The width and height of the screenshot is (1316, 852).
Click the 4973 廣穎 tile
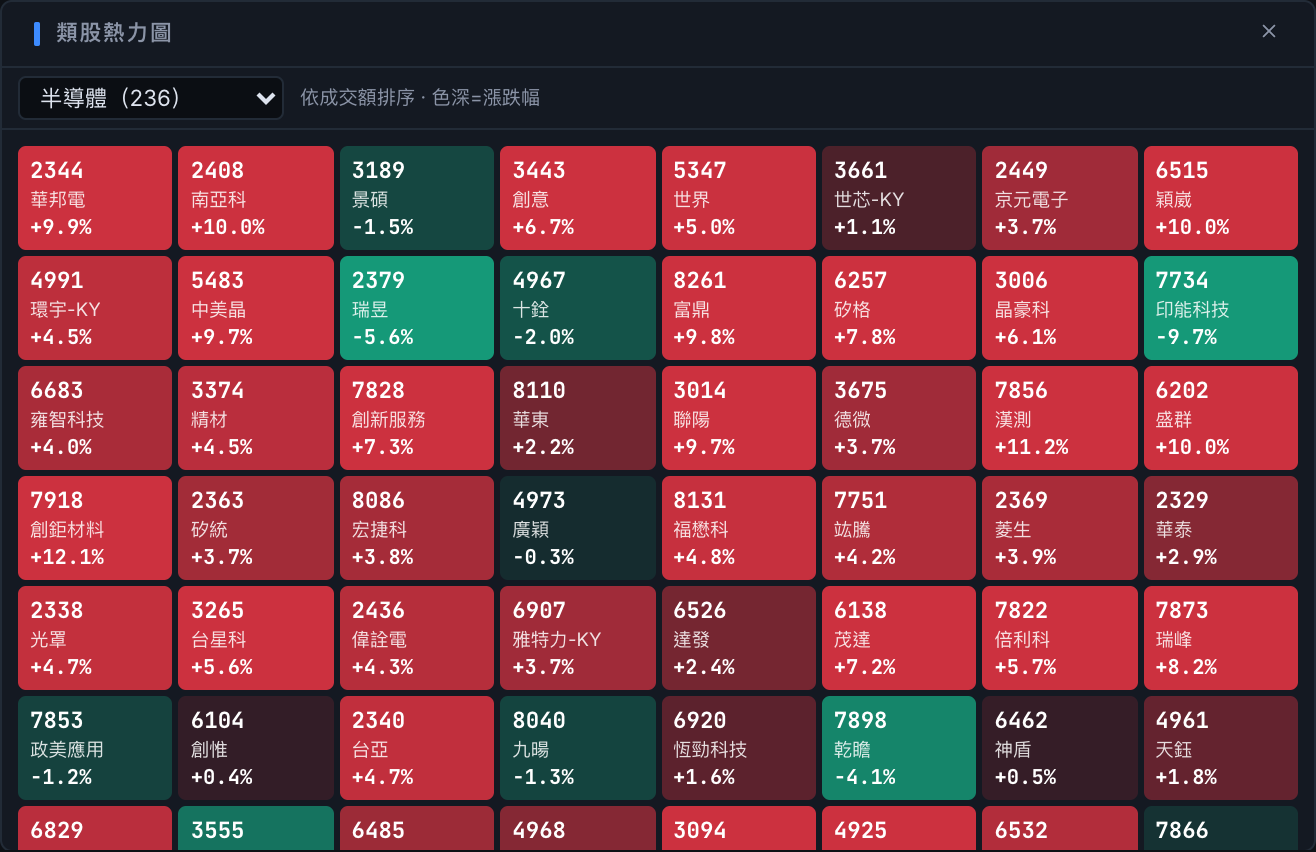pyautogui.click(x=578, y=528)
